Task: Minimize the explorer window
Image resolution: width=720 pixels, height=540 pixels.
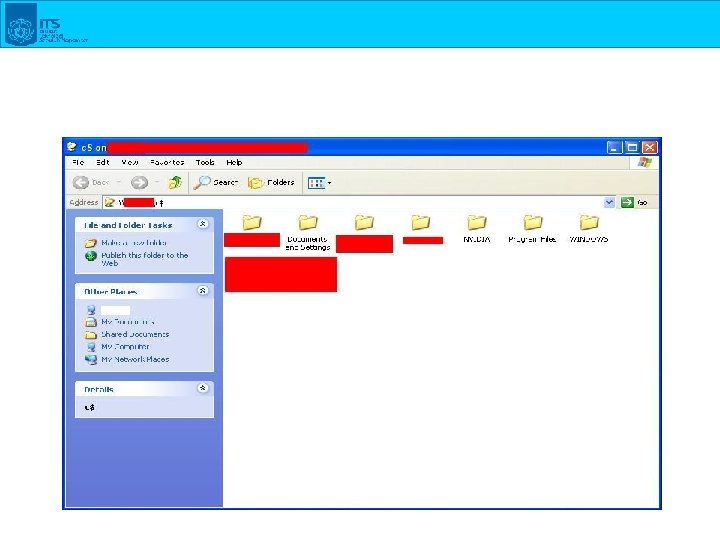Action: coord(614,147)
